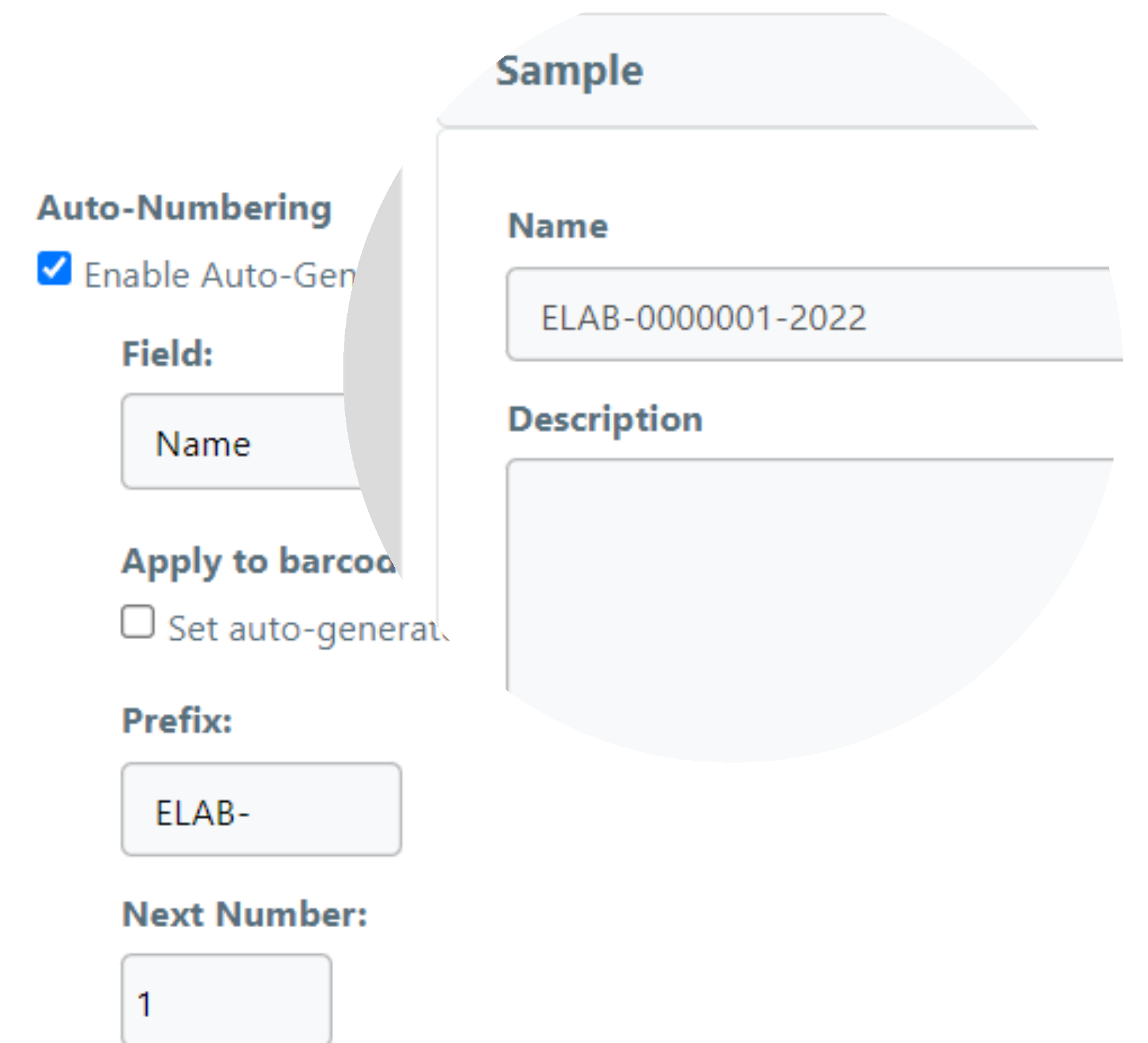Click the number 1 in Next Number box
Screen dimensions: 1148x1043
coord(145,1004)
